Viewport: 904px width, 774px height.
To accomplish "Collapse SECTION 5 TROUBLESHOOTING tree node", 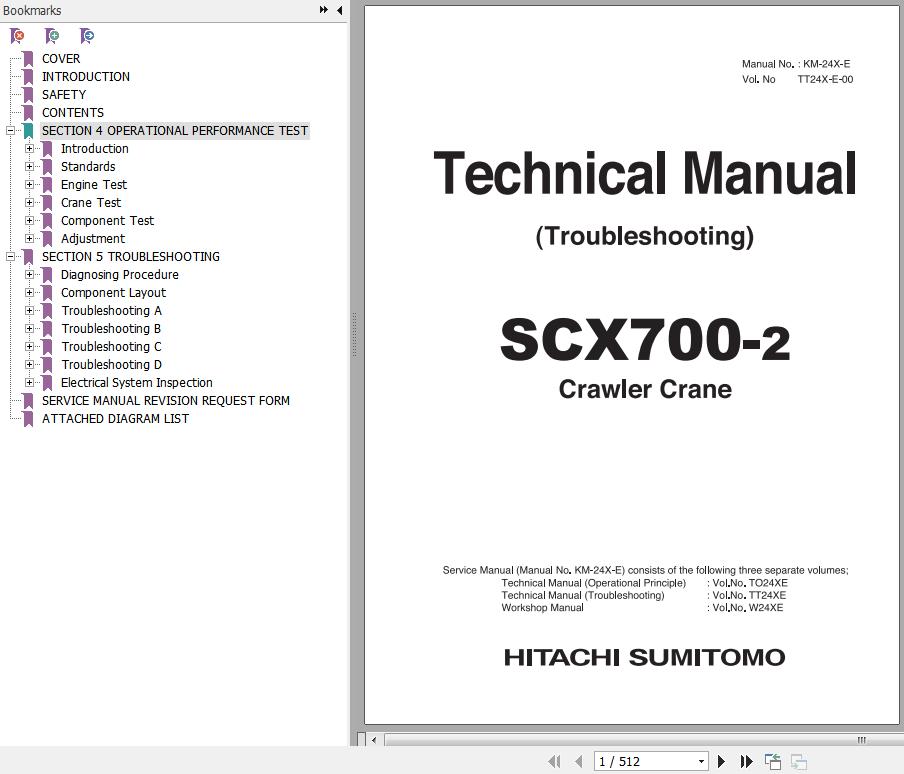I will [x=11, y=257].
